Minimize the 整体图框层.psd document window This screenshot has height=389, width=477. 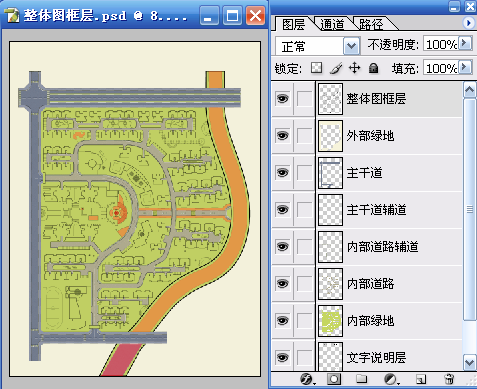click(209, 16)
